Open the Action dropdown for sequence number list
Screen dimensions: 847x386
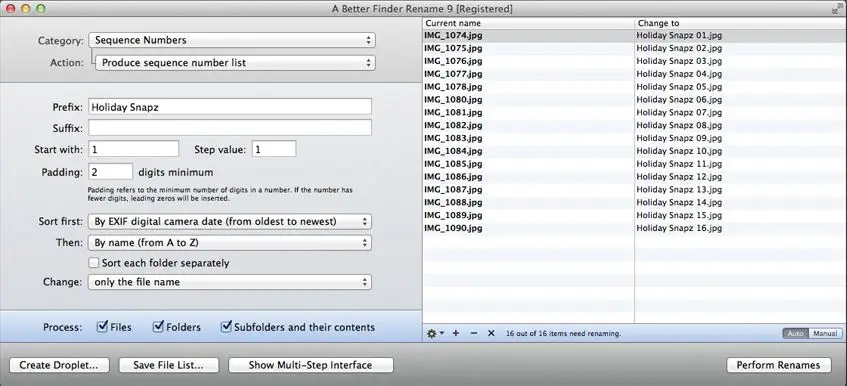[x=235, y=63]
